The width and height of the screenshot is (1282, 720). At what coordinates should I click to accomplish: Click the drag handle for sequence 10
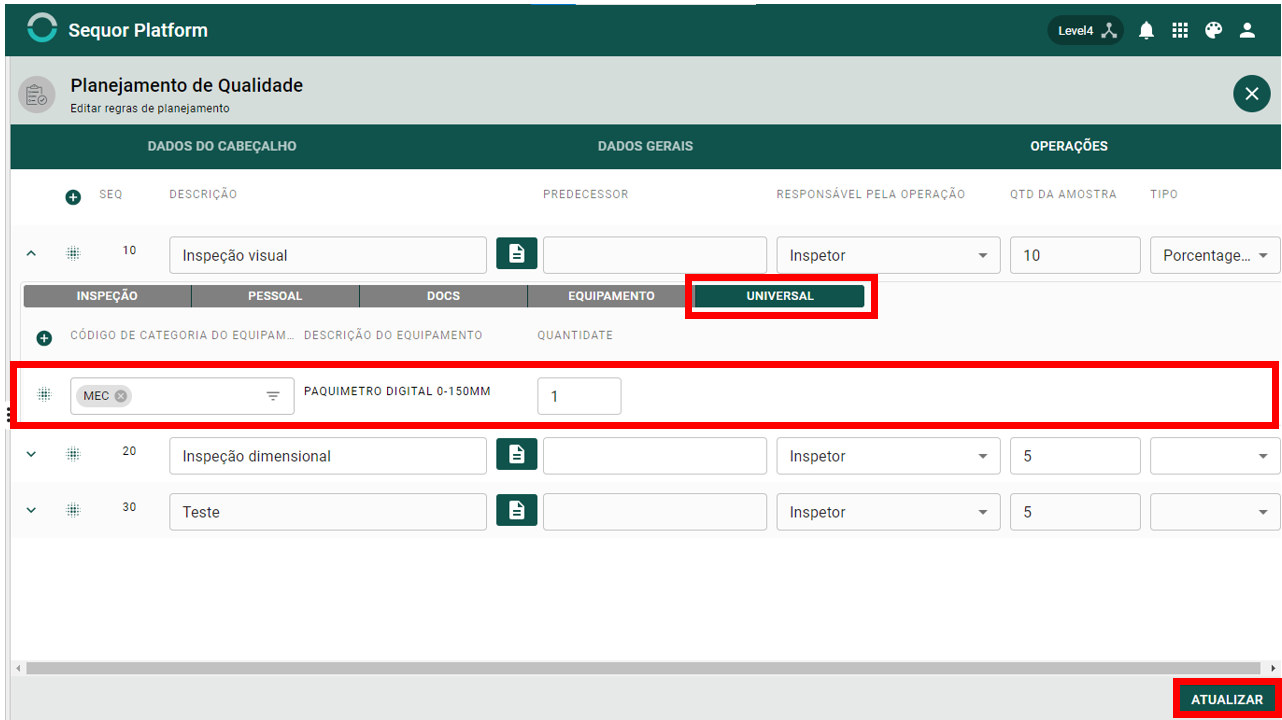73,254
